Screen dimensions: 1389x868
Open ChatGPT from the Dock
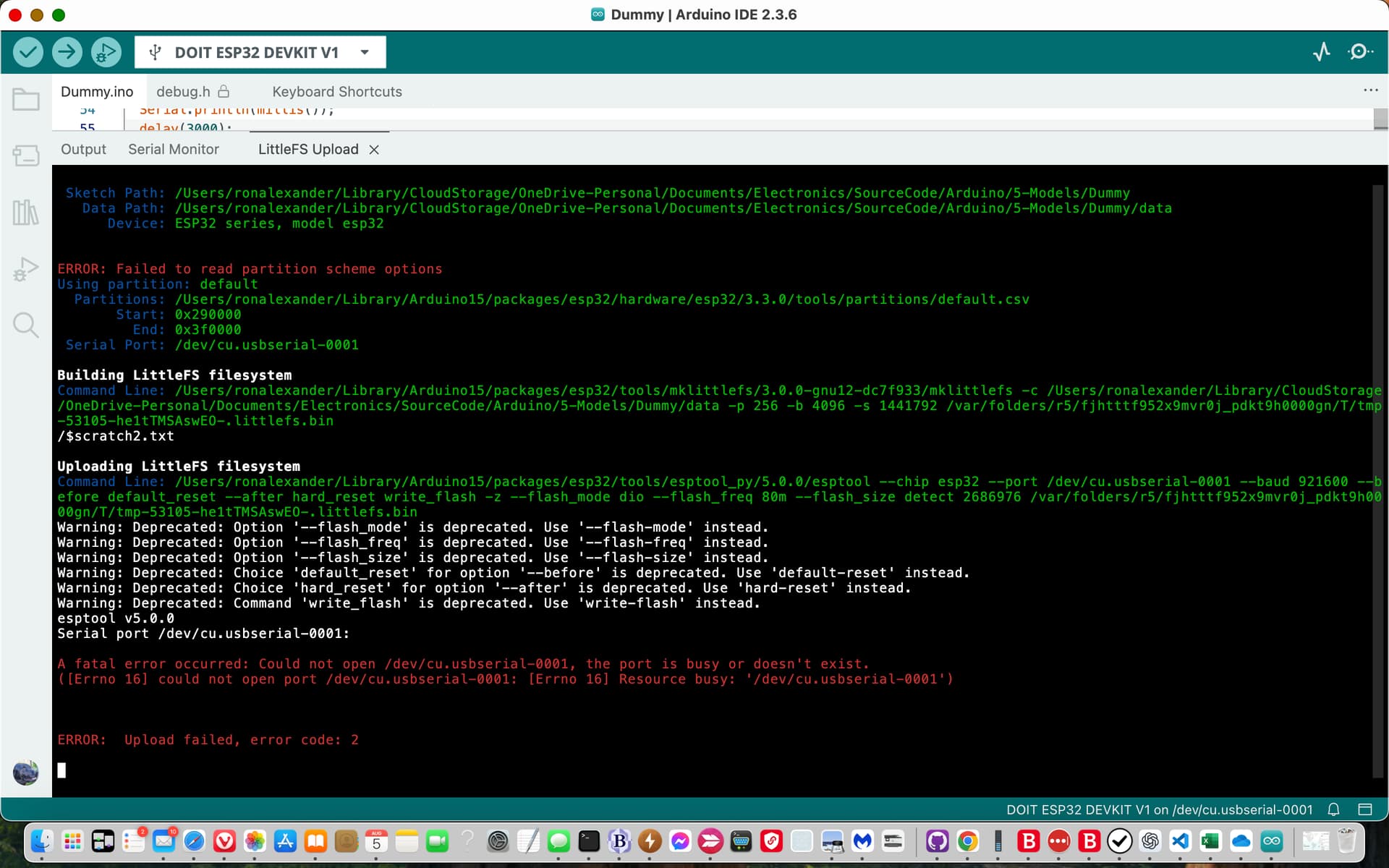[1149, 841]
